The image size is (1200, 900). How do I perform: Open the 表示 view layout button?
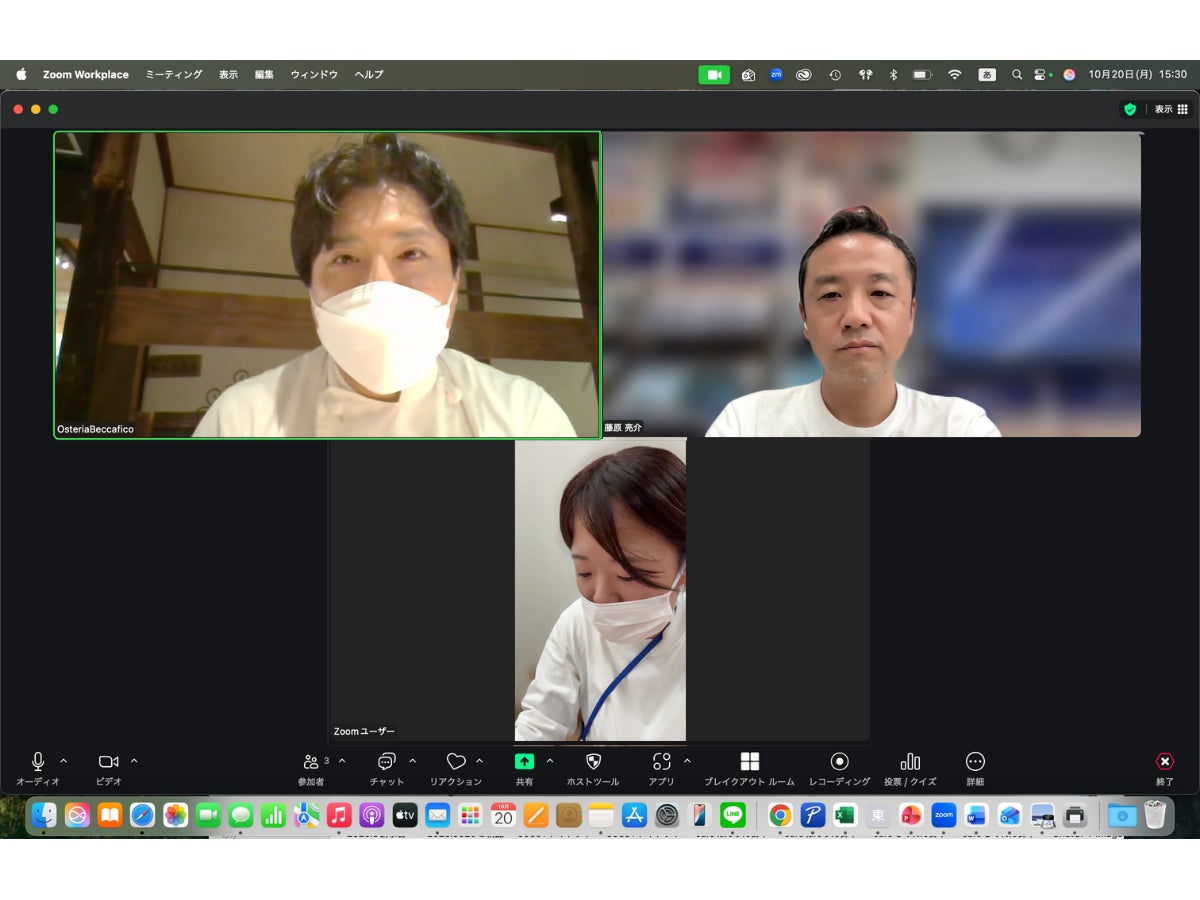click(x=1171, y=109)
